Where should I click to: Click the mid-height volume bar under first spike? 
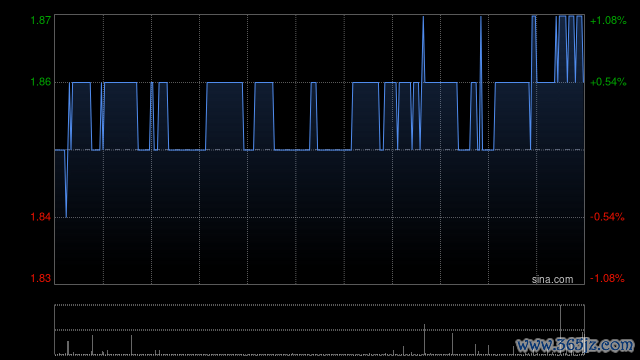click(424, 339)
